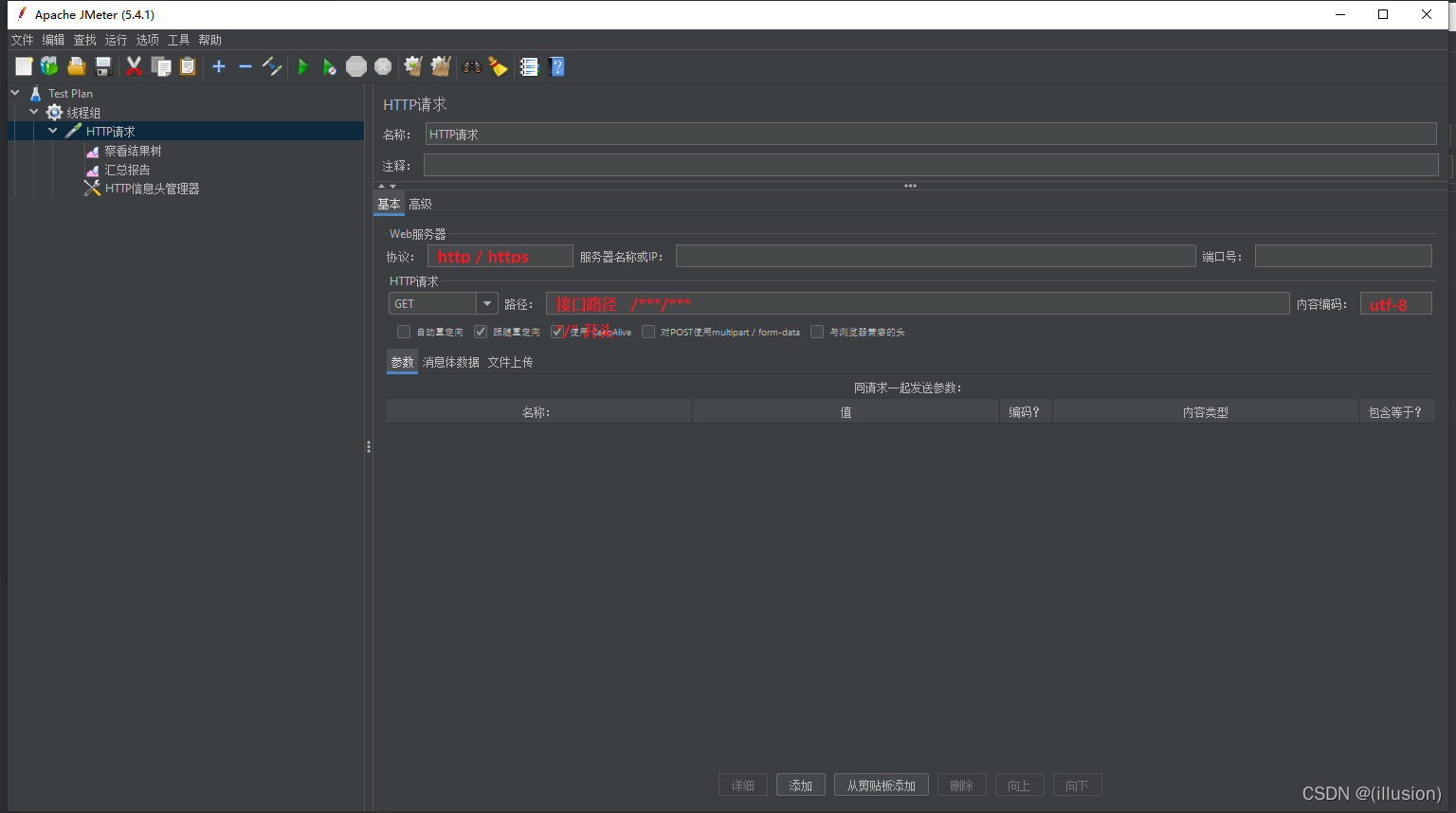
Task: Click the binoculars Search icon
Action: click(471, 66)
